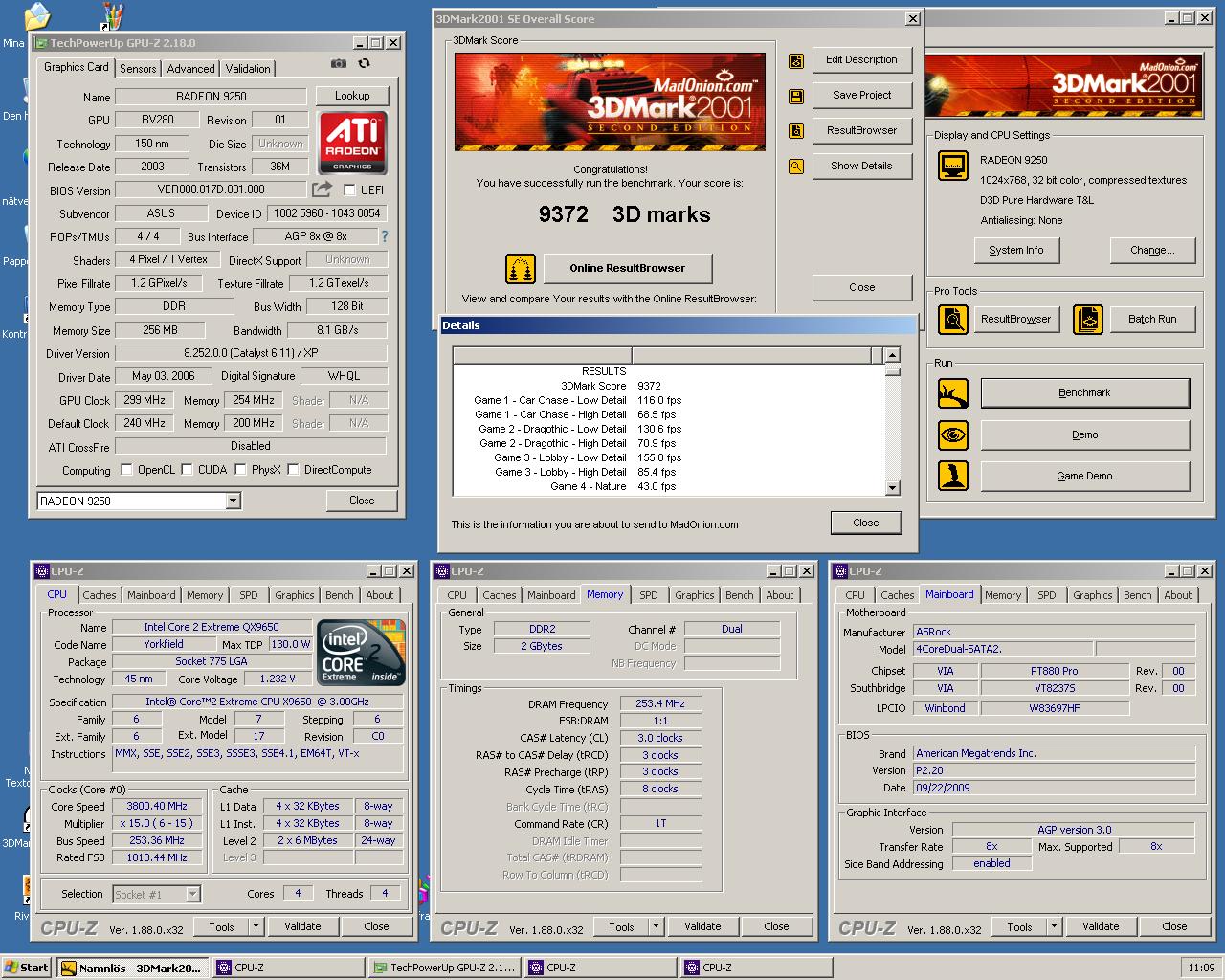
Task: Click the taskbar clock showing 11:09
Action: coord(1201,968)
